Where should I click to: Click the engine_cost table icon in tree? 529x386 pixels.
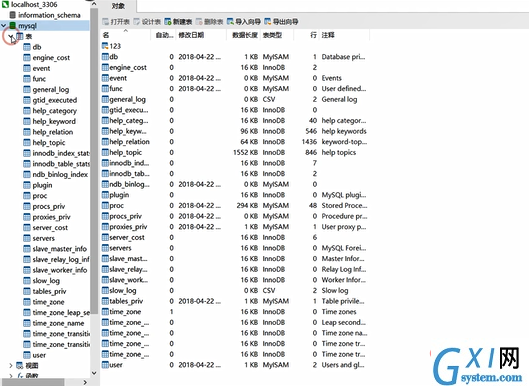27,58
